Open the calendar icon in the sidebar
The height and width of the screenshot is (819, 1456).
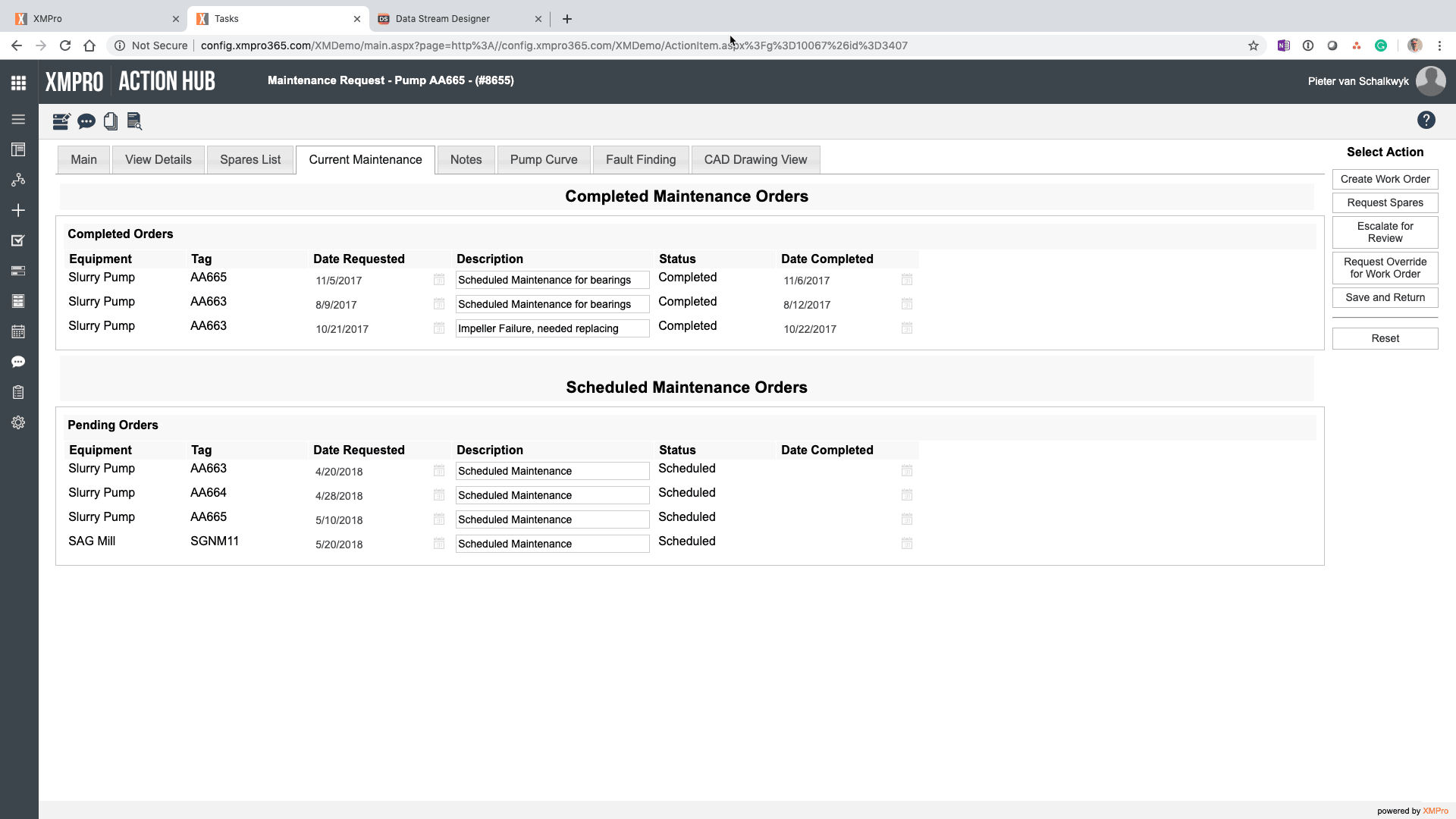click(18, 331)
